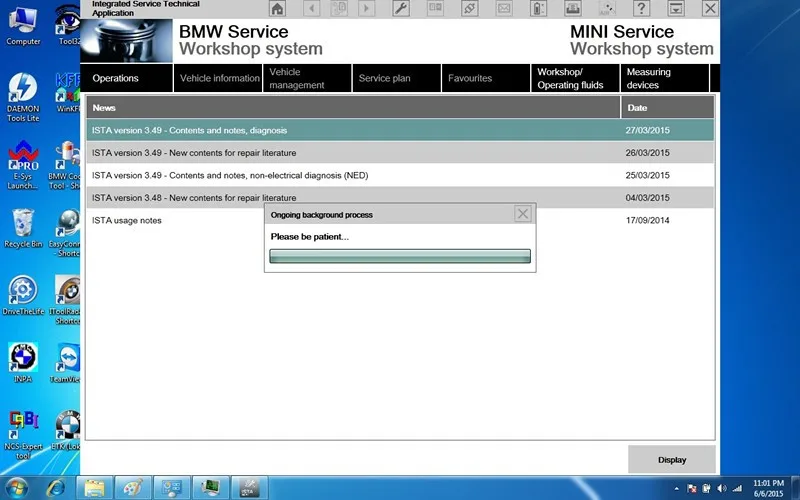Image resolution: width=800 pixels, height=500 pixels.
Task: Open the Favourites tab
Action: click(x=486, y=78)
